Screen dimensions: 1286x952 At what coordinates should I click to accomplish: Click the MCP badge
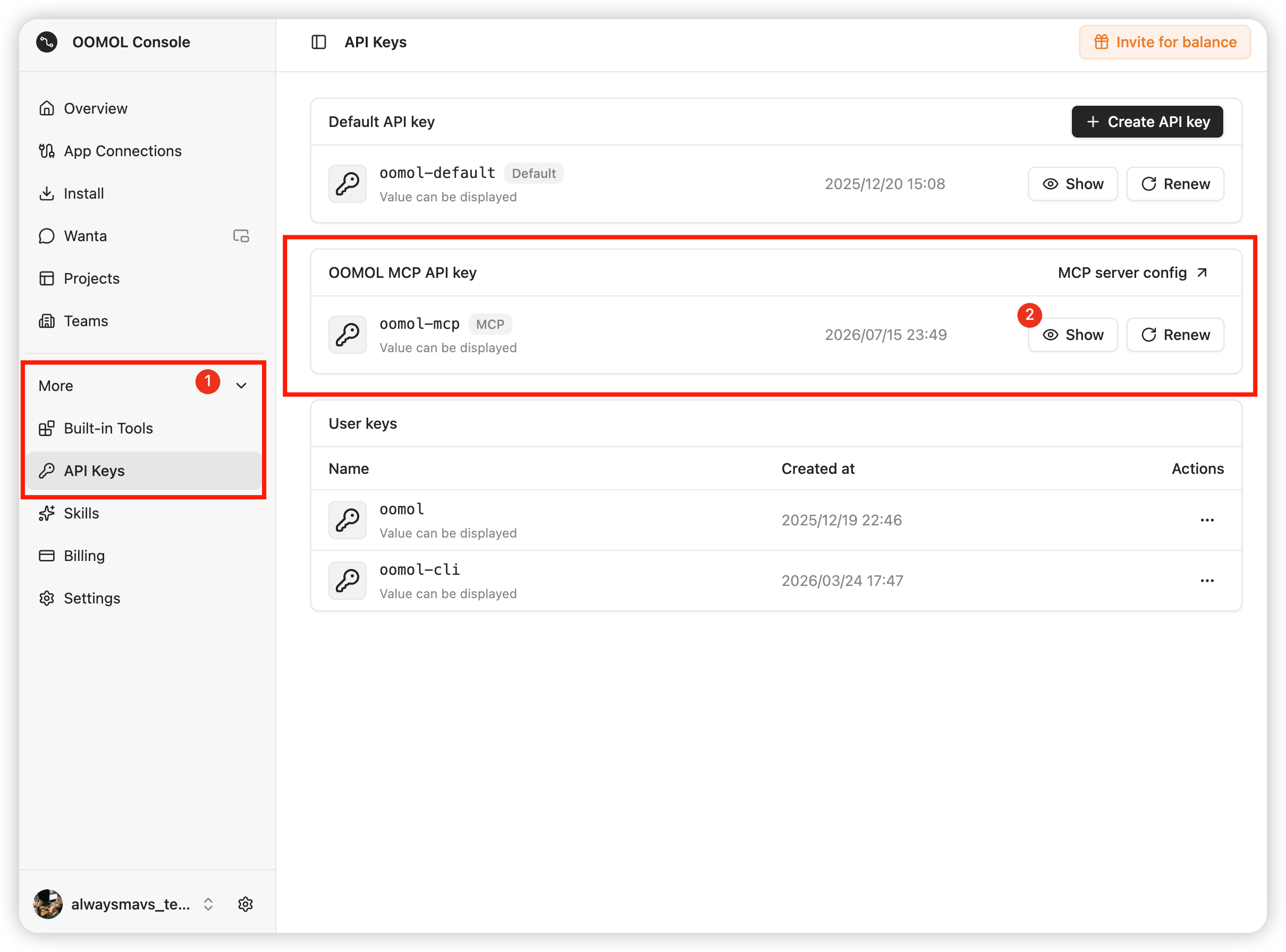[490, 325]
